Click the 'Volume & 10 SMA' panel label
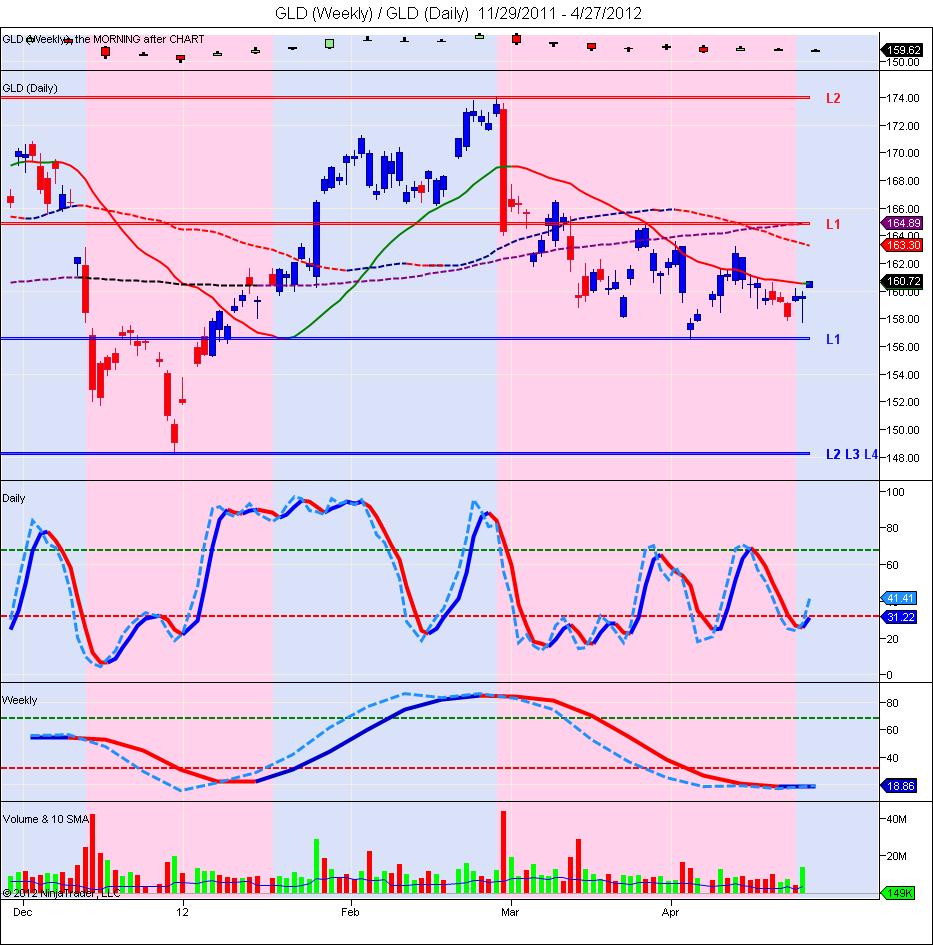Image resolution: width=933 pixels, height=945 pixels. (46, 819)
